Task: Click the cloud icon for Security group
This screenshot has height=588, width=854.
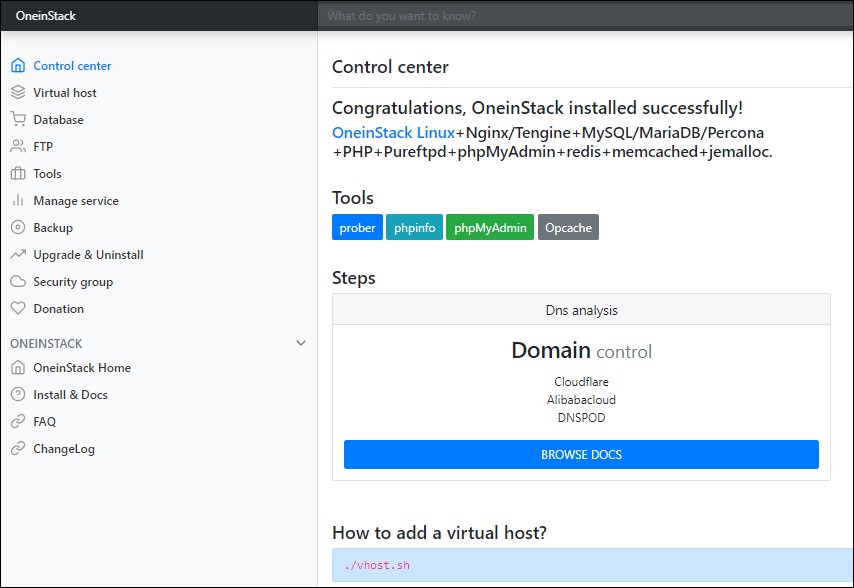Action: pos(18,282)
